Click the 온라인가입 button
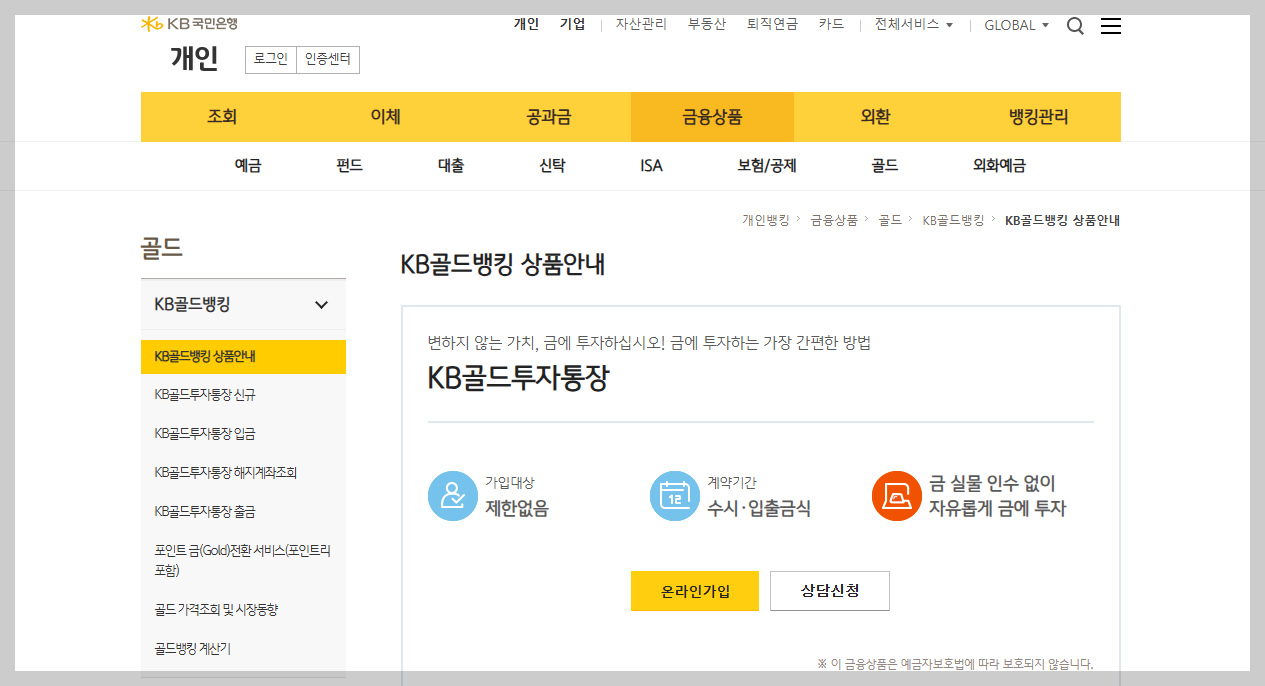 [x=694, y=591]
